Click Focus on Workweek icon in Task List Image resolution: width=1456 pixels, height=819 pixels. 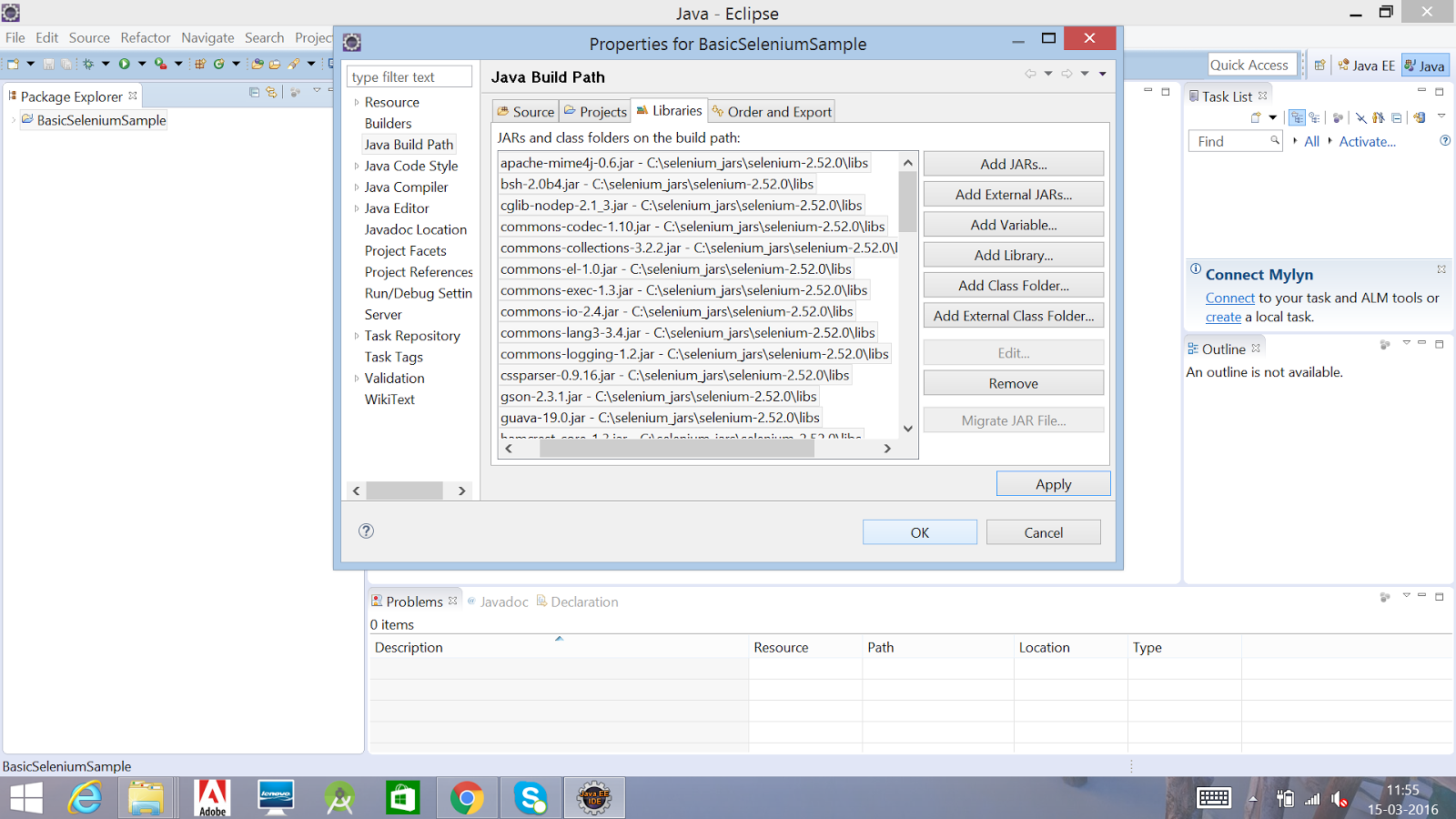[x=1338, y=117]
